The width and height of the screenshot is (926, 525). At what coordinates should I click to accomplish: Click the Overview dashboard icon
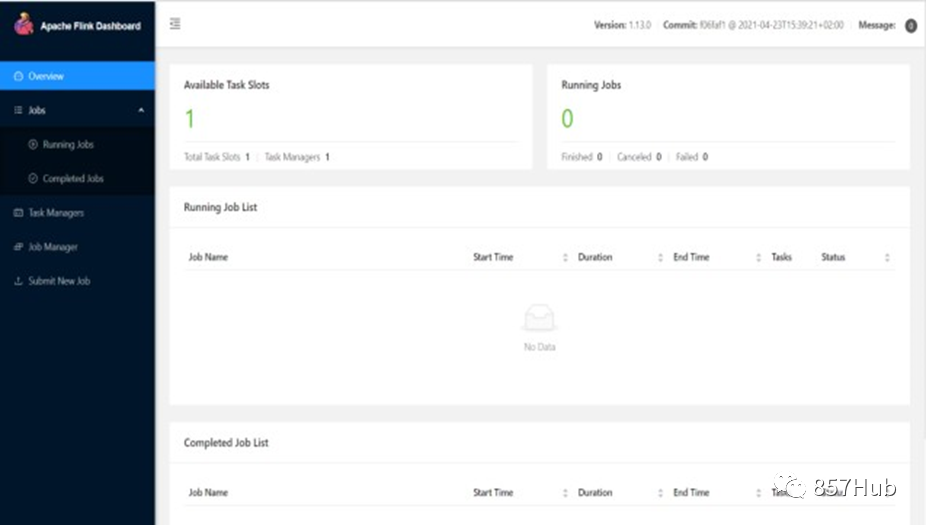coord(18,76)
